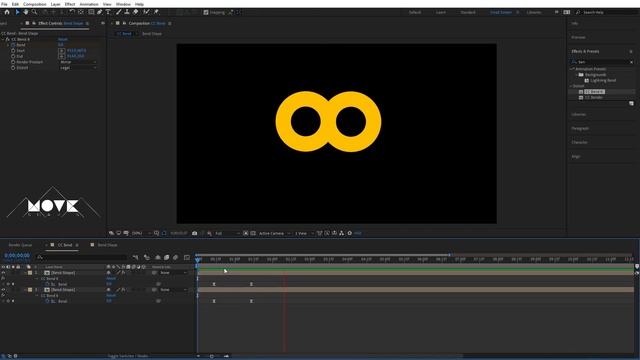The width and height of the screenshot is (640, 360).
Task: Select the Libraries workspace
Action: (x=534, y=12)
